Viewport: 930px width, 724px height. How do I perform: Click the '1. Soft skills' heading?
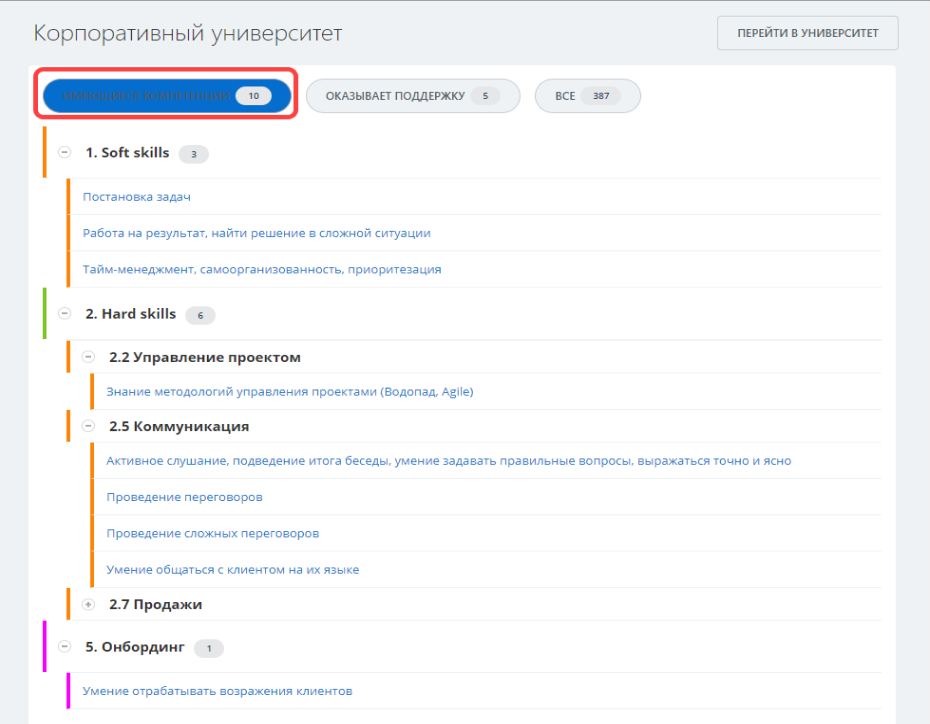coord(127,152)
